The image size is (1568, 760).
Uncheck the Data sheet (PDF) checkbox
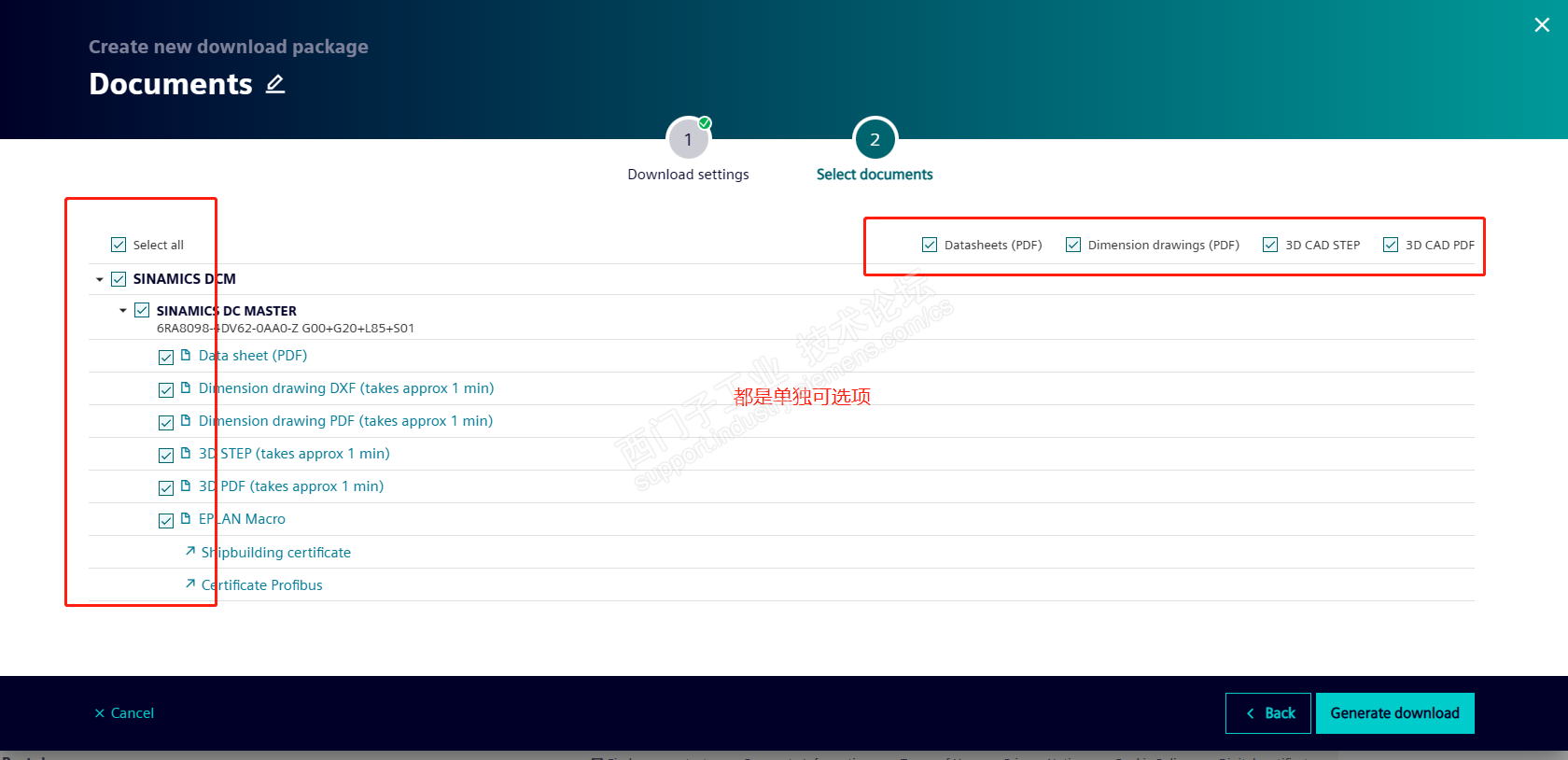(x=166, y=357)
